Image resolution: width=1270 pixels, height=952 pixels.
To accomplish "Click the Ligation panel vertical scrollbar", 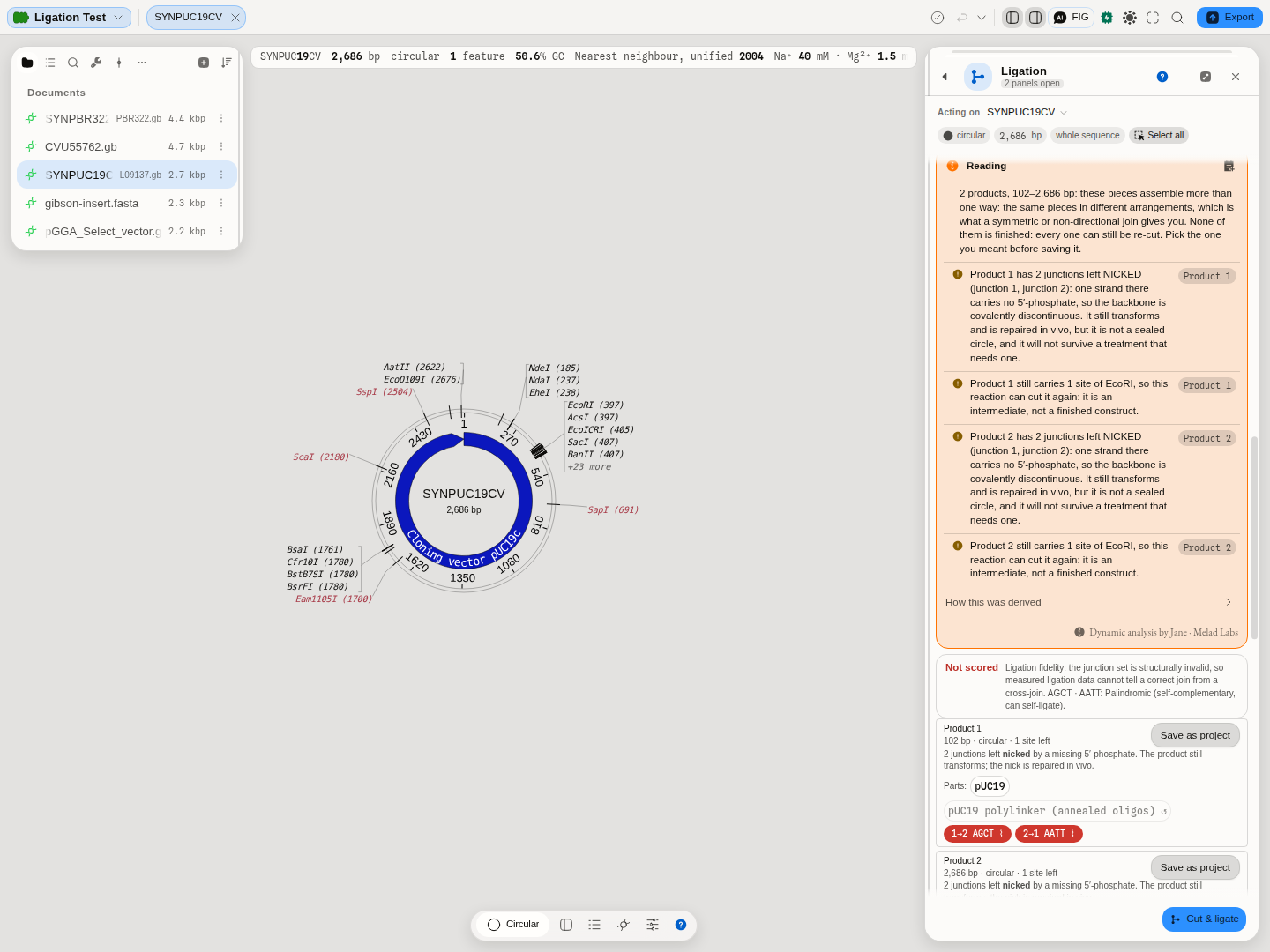I will [x=1254, y=538].
